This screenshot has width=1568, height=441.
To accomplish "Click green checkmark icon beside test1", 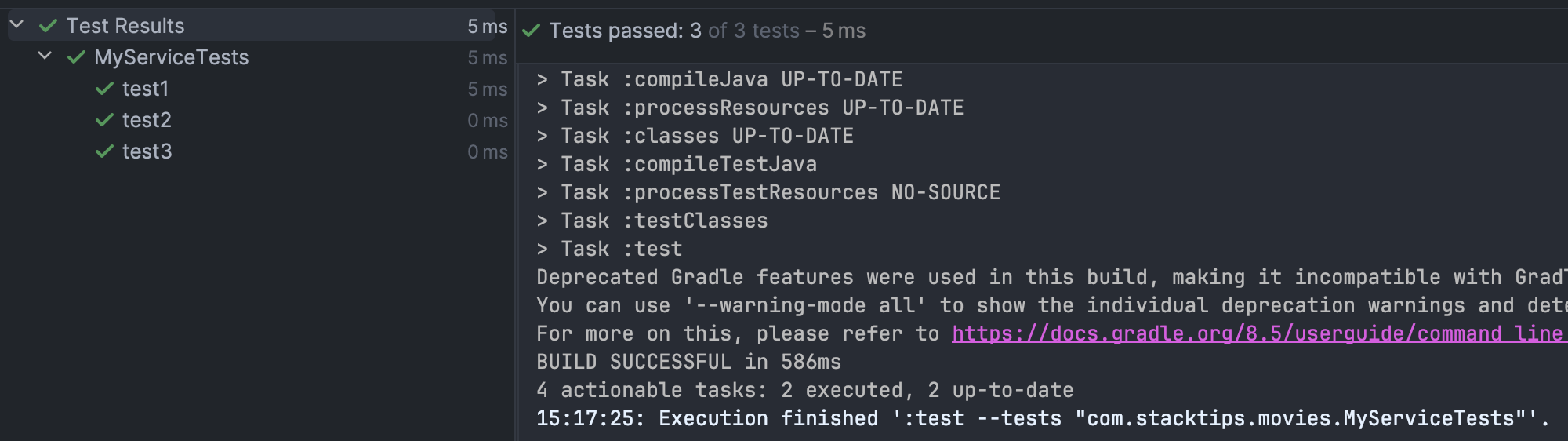I will tap(104, 89).
